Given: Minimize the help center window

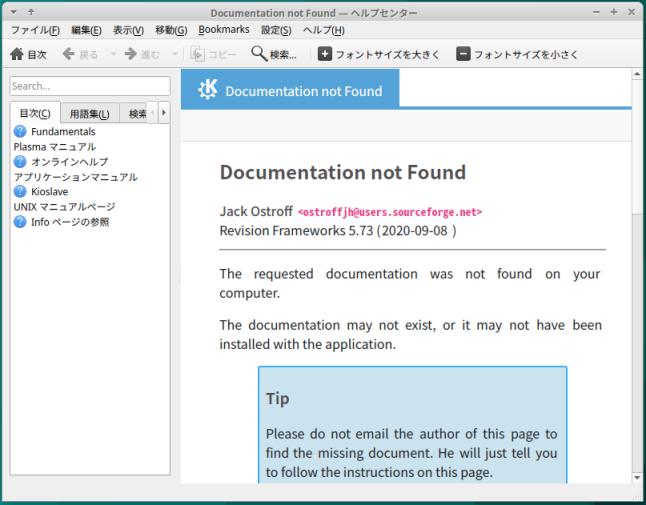Looking at the screenshot, I should [596, 12].
